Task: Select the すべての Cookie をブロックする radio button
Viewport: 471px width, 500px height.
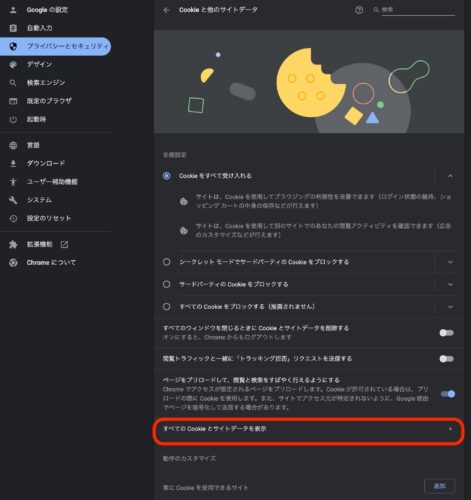Action: 166,307
